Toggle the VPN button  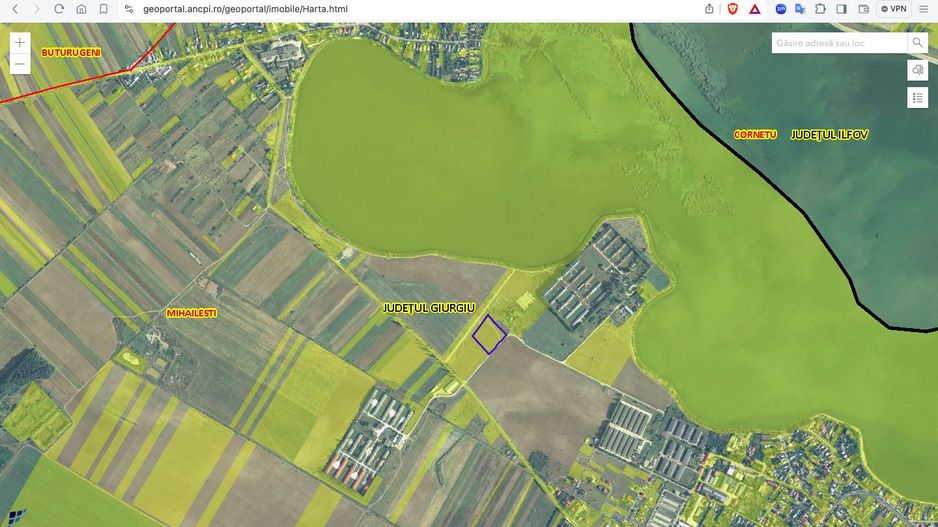pos(893,9)
